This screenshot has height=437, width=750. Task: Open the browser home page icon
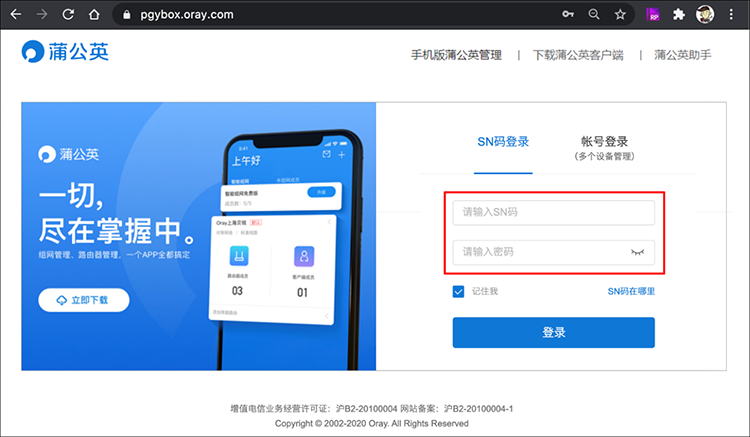pyautogui.click(x=94, y=14)
